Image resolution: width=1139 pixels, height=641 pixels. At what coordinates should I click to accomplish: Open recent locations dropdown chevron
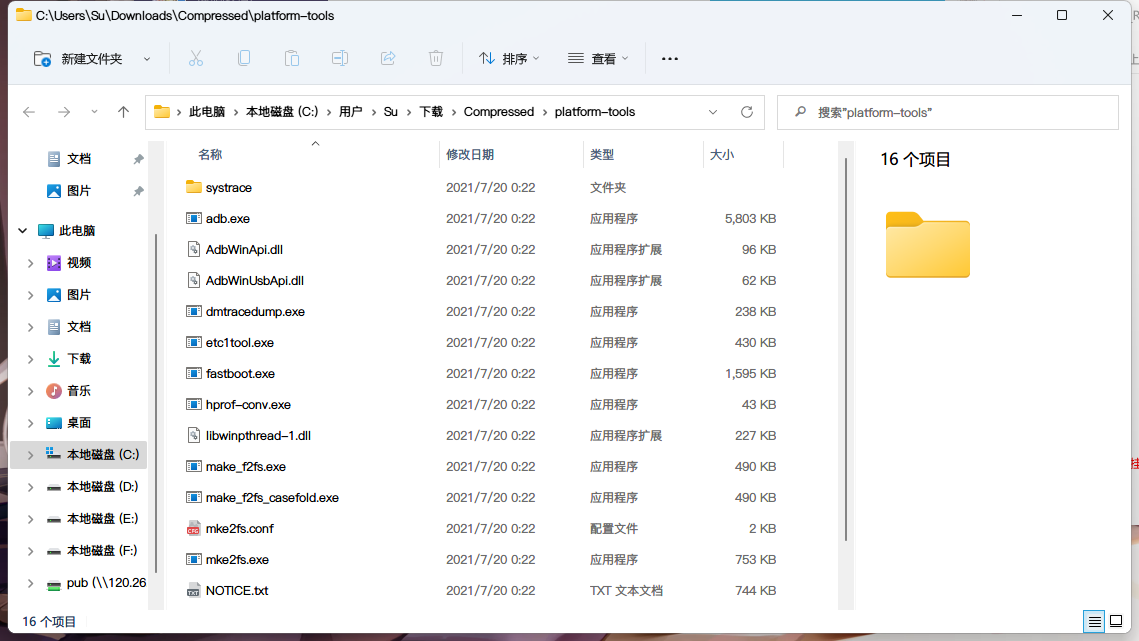pos(94,112)
